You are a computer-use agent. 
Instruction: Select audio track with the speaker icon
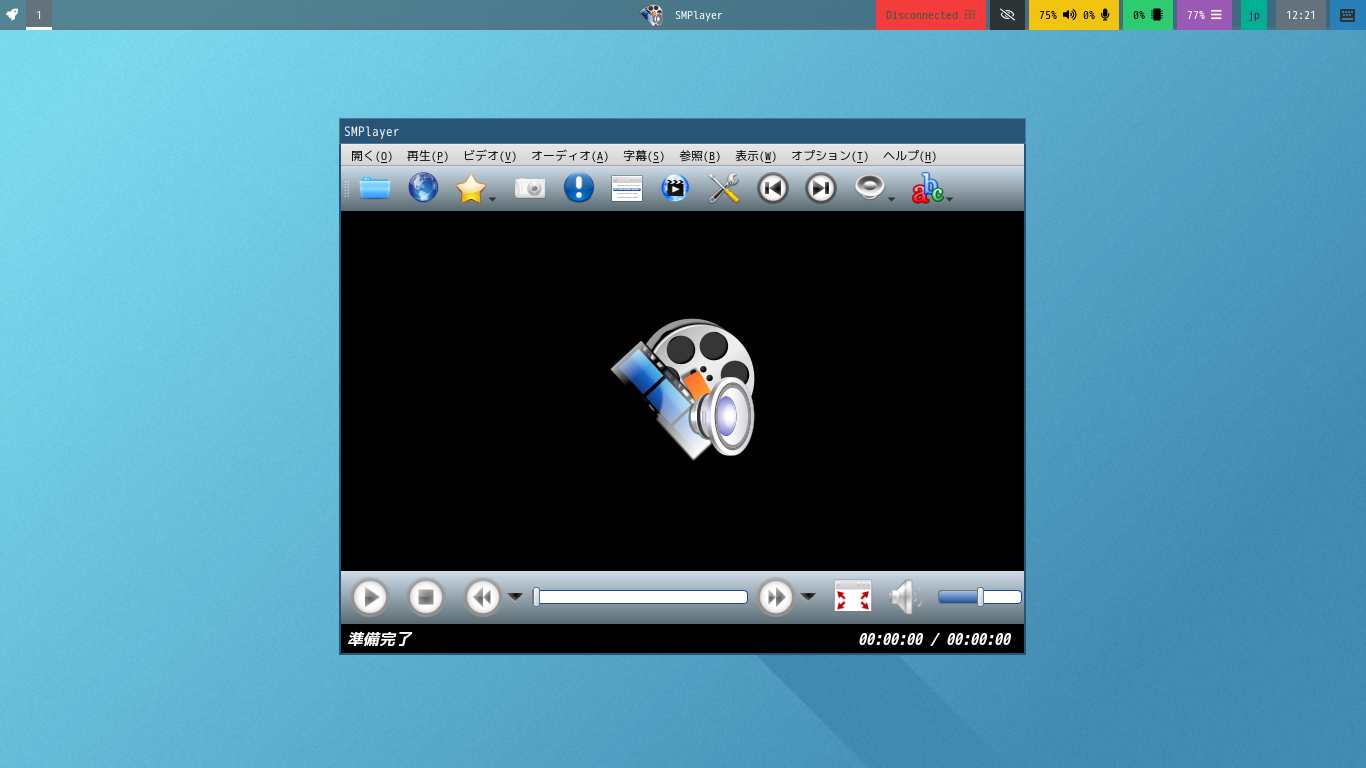[x=870, y=188]
